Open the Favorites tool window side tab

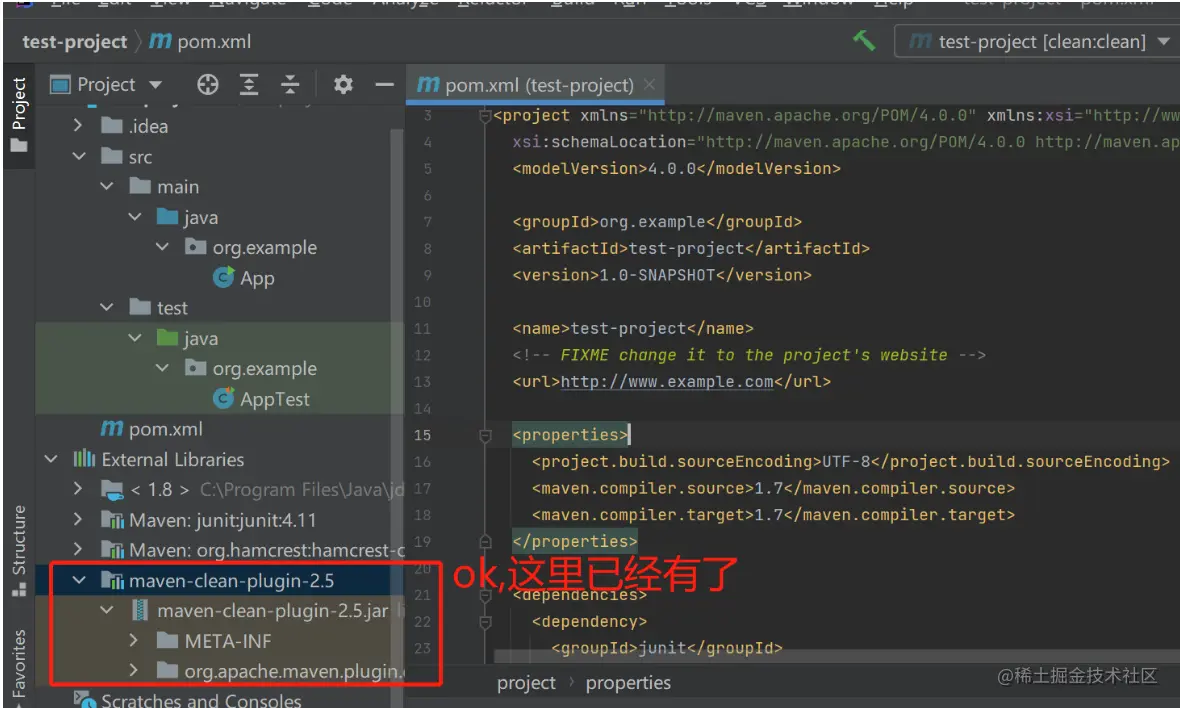[19, 666]
